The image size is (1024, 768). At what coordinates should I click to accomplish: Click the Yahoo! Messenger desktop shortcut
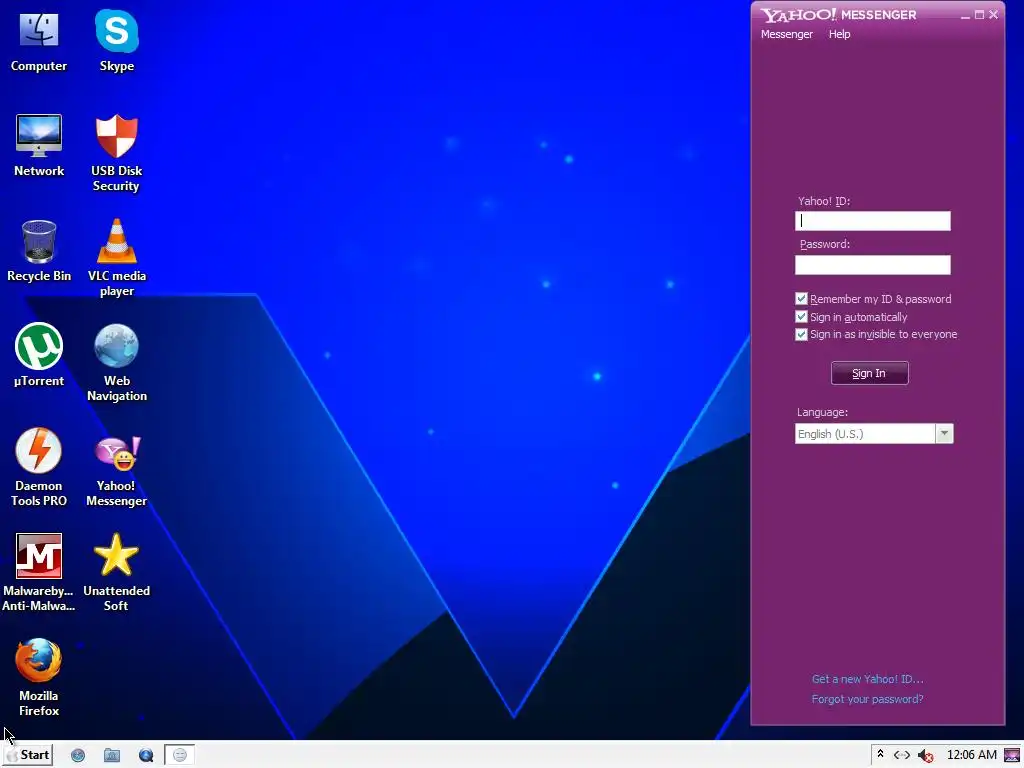point(116,472)
